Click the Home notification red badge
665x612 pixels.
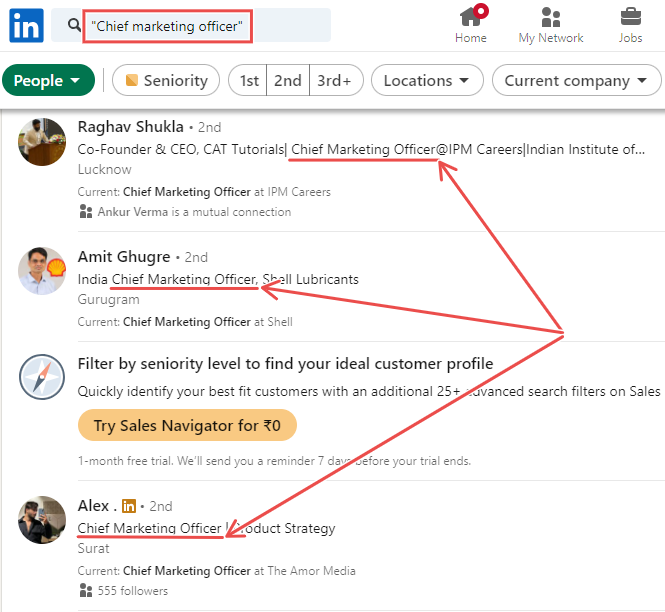(x=481, y=11)
